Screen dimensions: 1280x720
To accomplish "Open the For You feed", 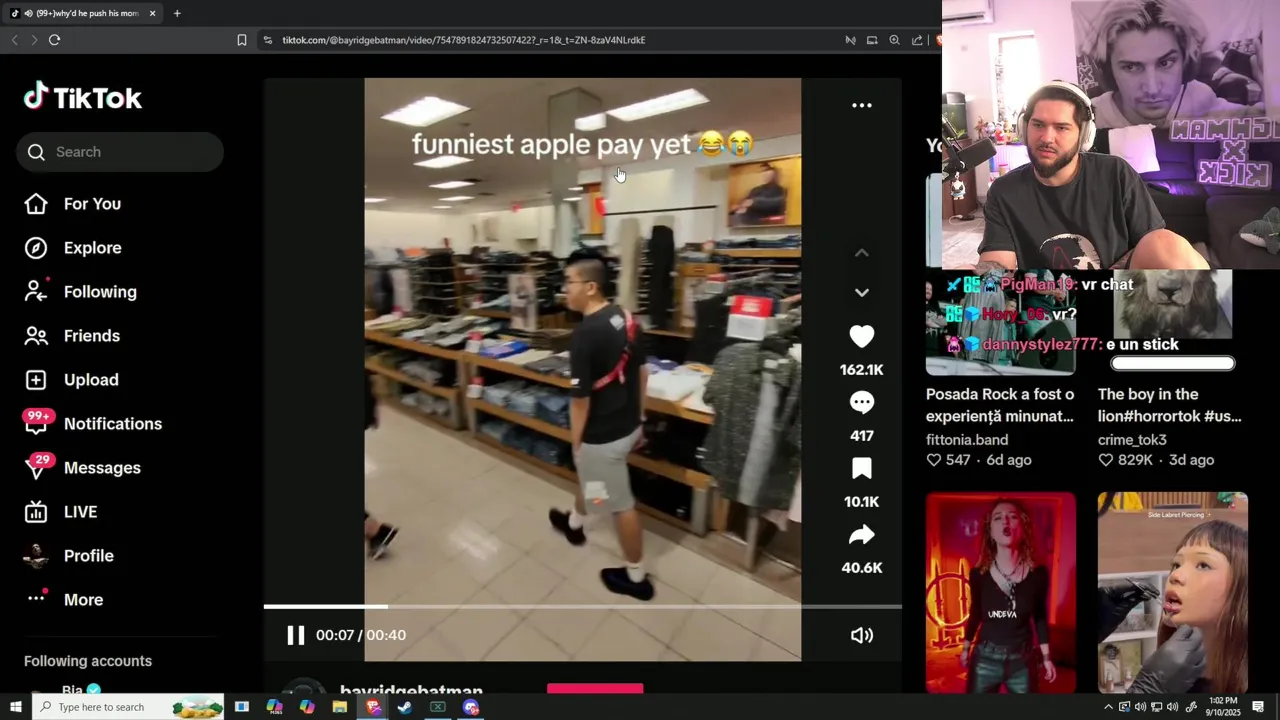I will point(92,204).
